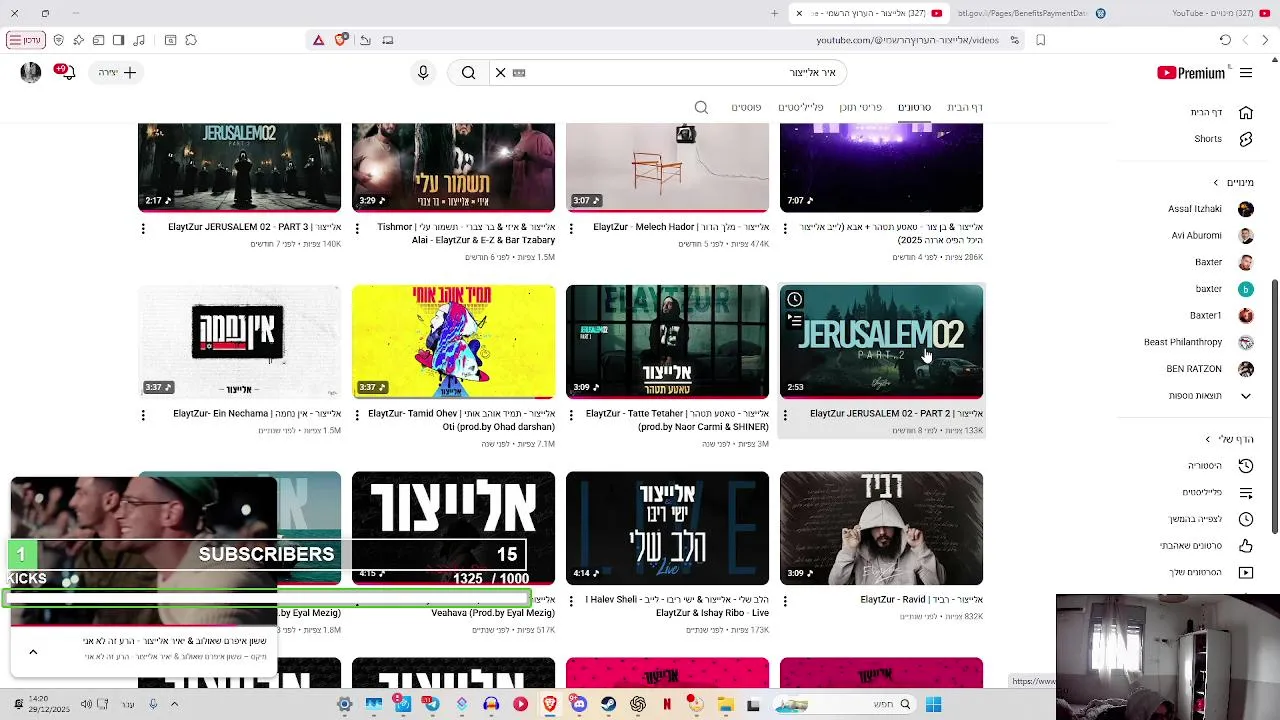This screenshot has width=1280, height=720.
Task: Open Liked videos (סרטונים שאהבתי) in the sidebar
Action: point(1207,546)
